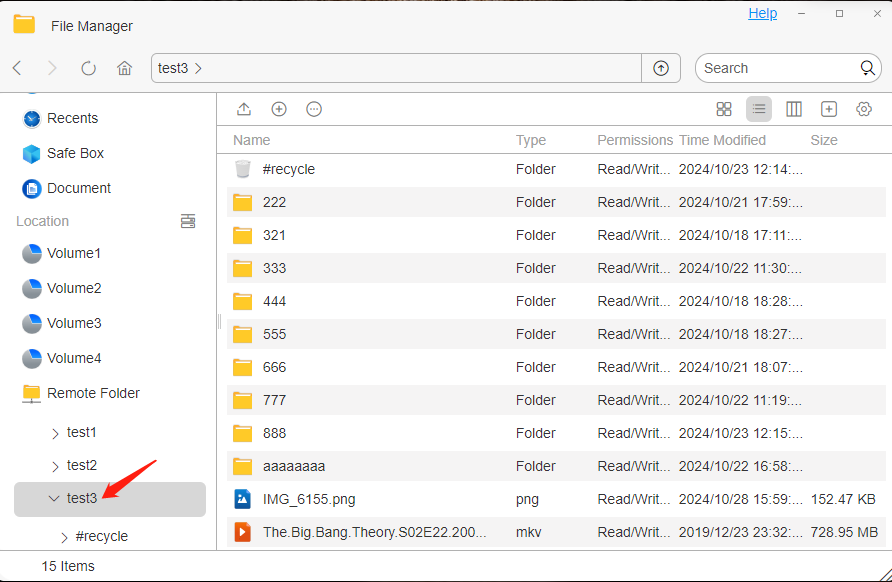Select the folder named 777
This screenshot has width=892, height=582.
(556, 400)
